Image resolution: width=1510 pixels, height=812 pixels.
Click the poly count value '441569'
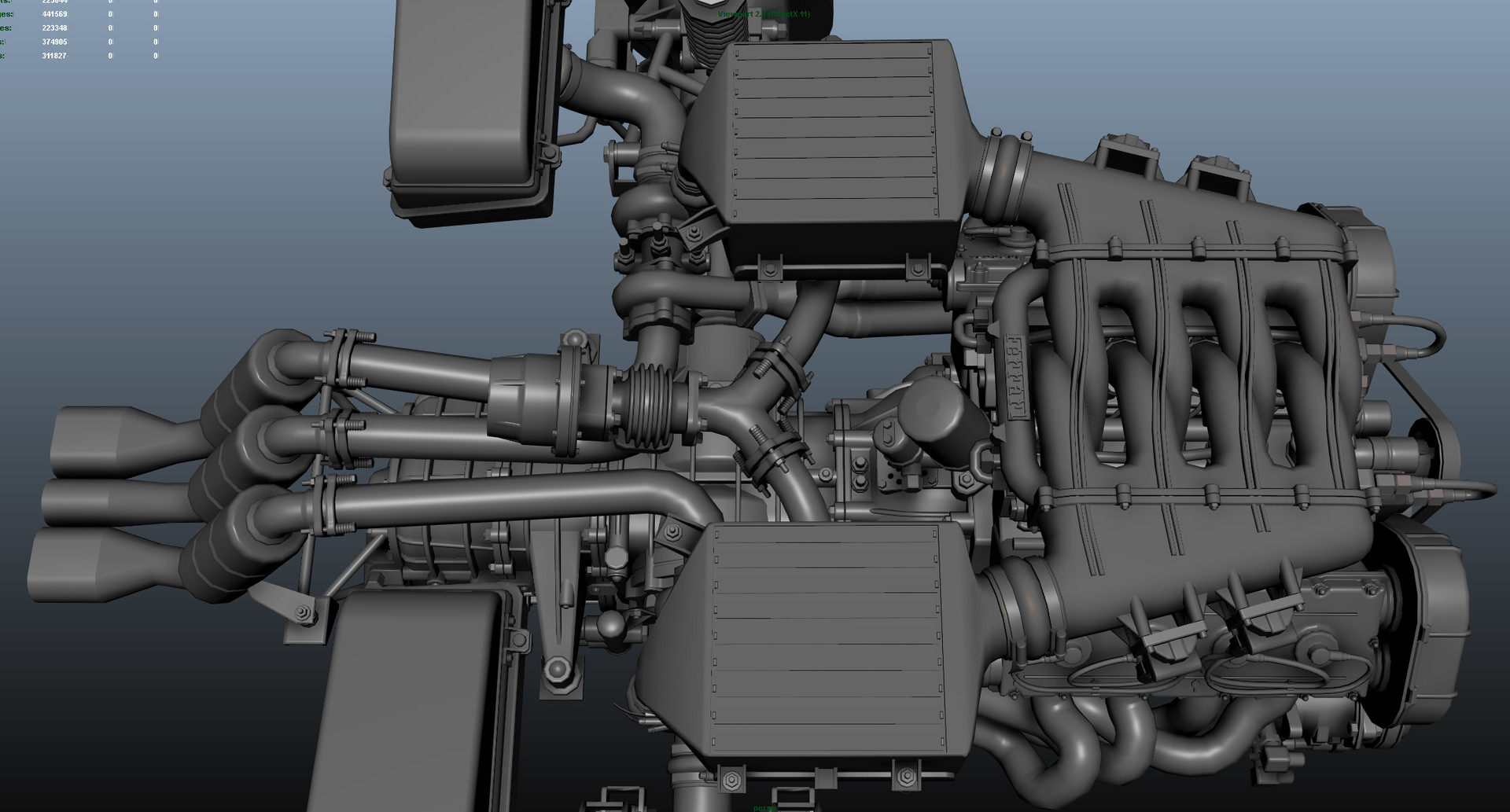(x=54, y=14)
